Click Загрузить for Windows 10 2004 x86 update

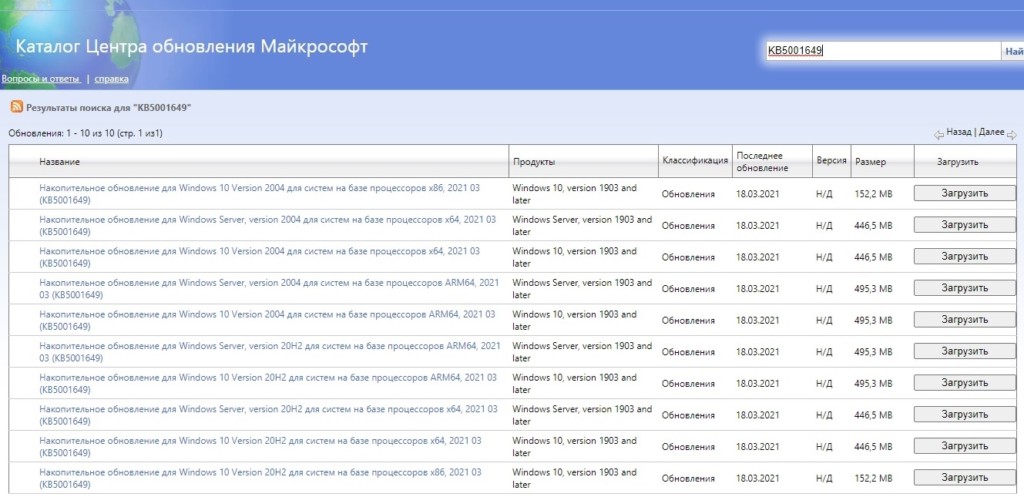965,193
